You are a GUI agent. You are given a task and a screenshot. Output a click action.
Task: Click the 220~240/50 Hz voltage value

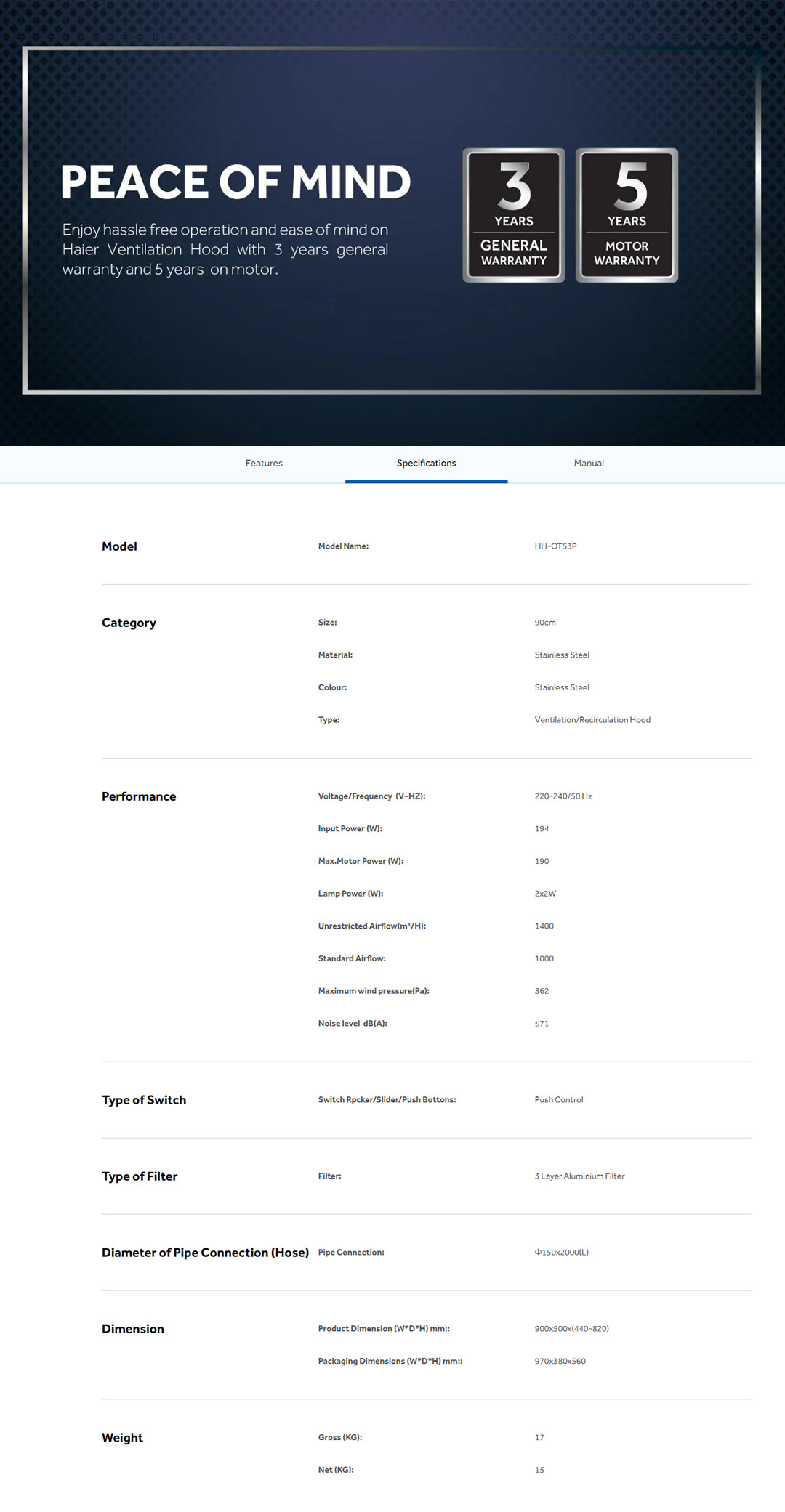click(x=563, y=796)
